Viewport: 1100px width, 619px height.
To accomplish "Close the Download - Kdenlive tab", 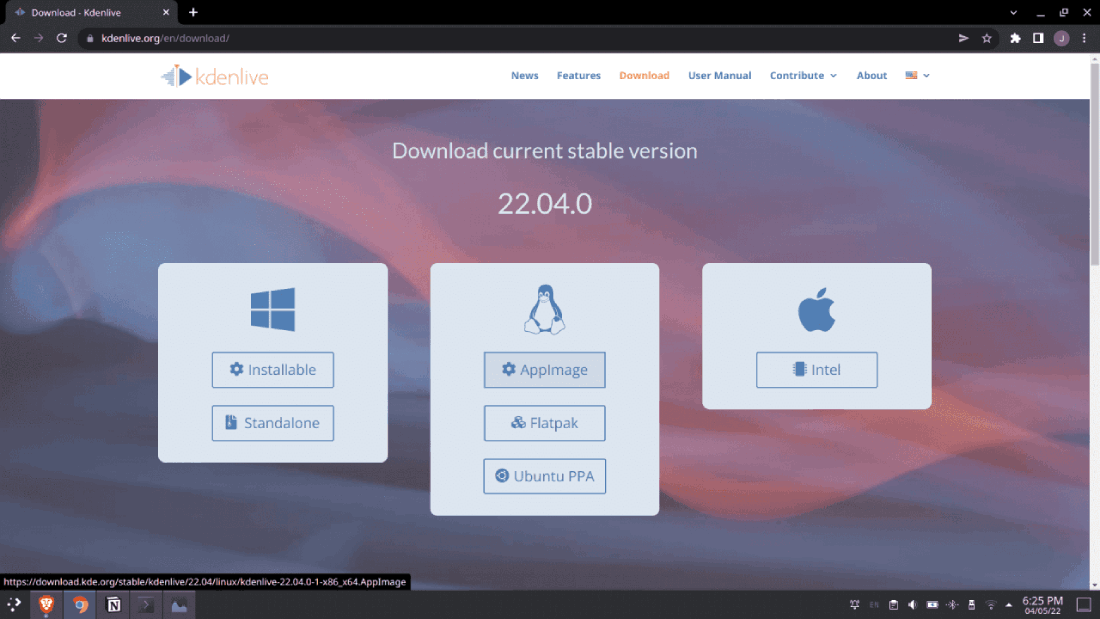I will tap(166, 12).
